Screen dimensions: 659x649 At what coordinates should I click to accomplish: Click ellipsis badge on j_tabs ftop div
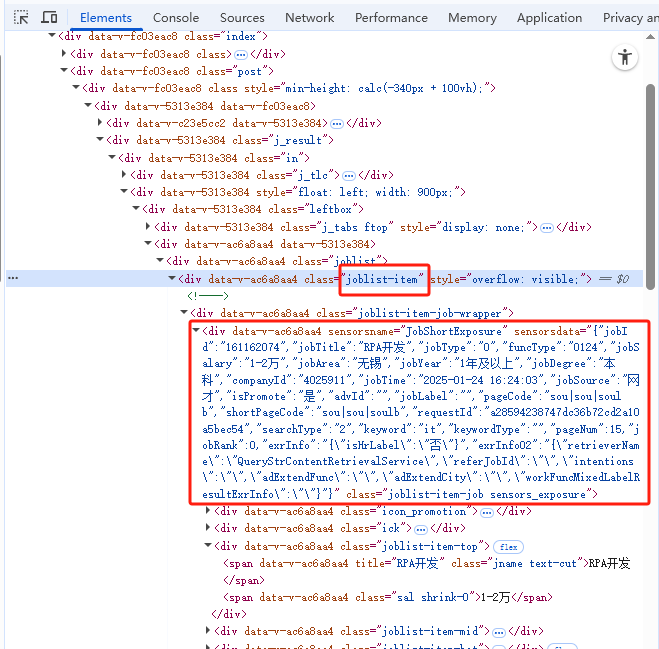pos(546,228)
